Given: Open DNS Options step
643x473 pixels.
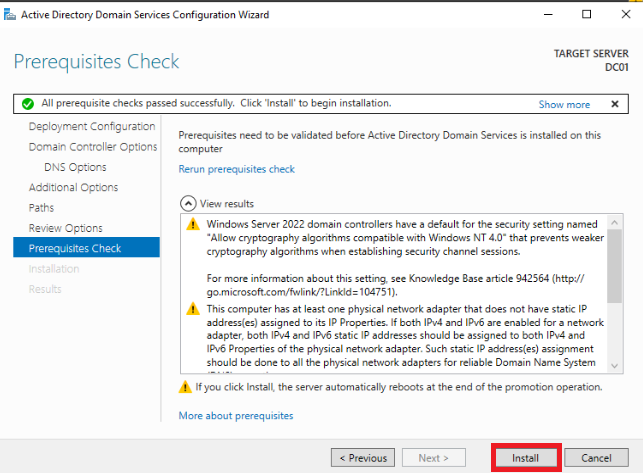Looking at the screenshot, I should click(75, 167).
